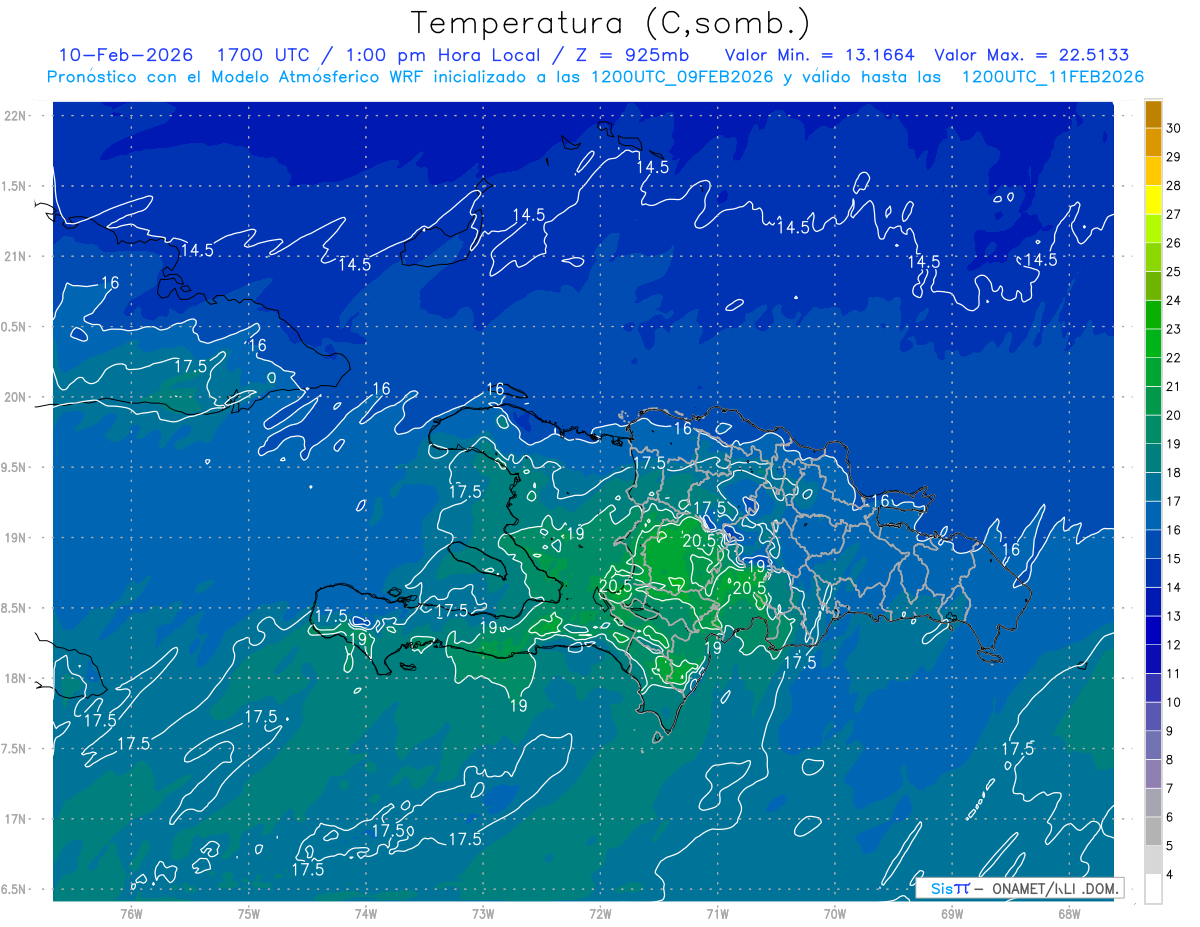This screenshot has width=1200, height=927.
Task: Click latitude label "21N"
Action: point(15,256)
